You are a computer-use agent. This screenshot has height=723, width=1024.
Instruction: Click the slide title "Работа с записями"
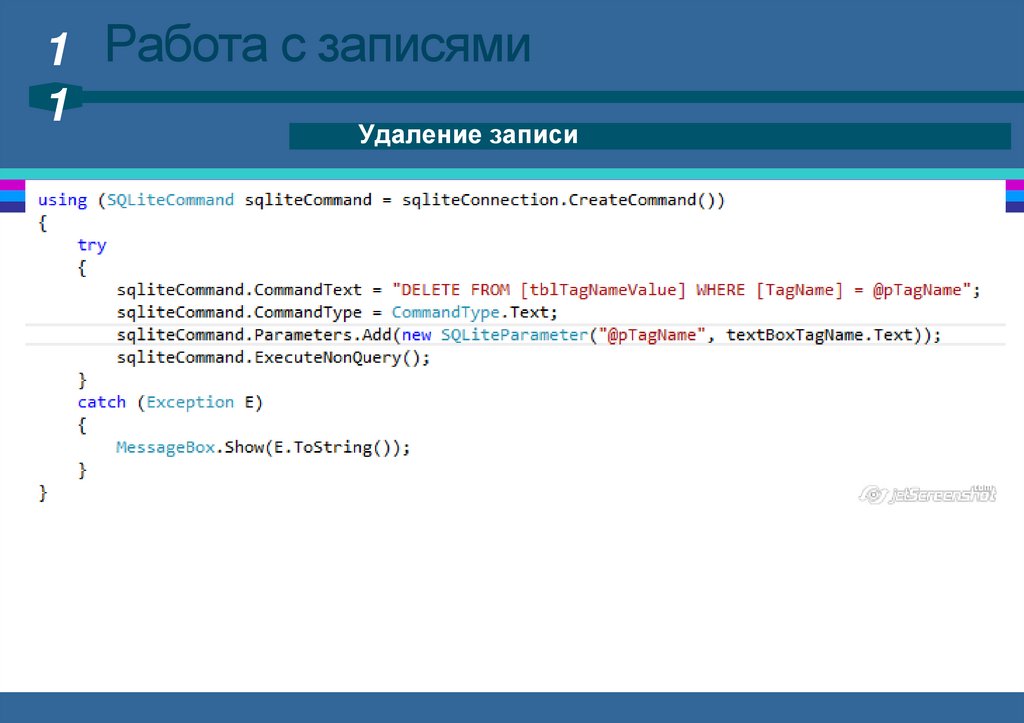318,46
